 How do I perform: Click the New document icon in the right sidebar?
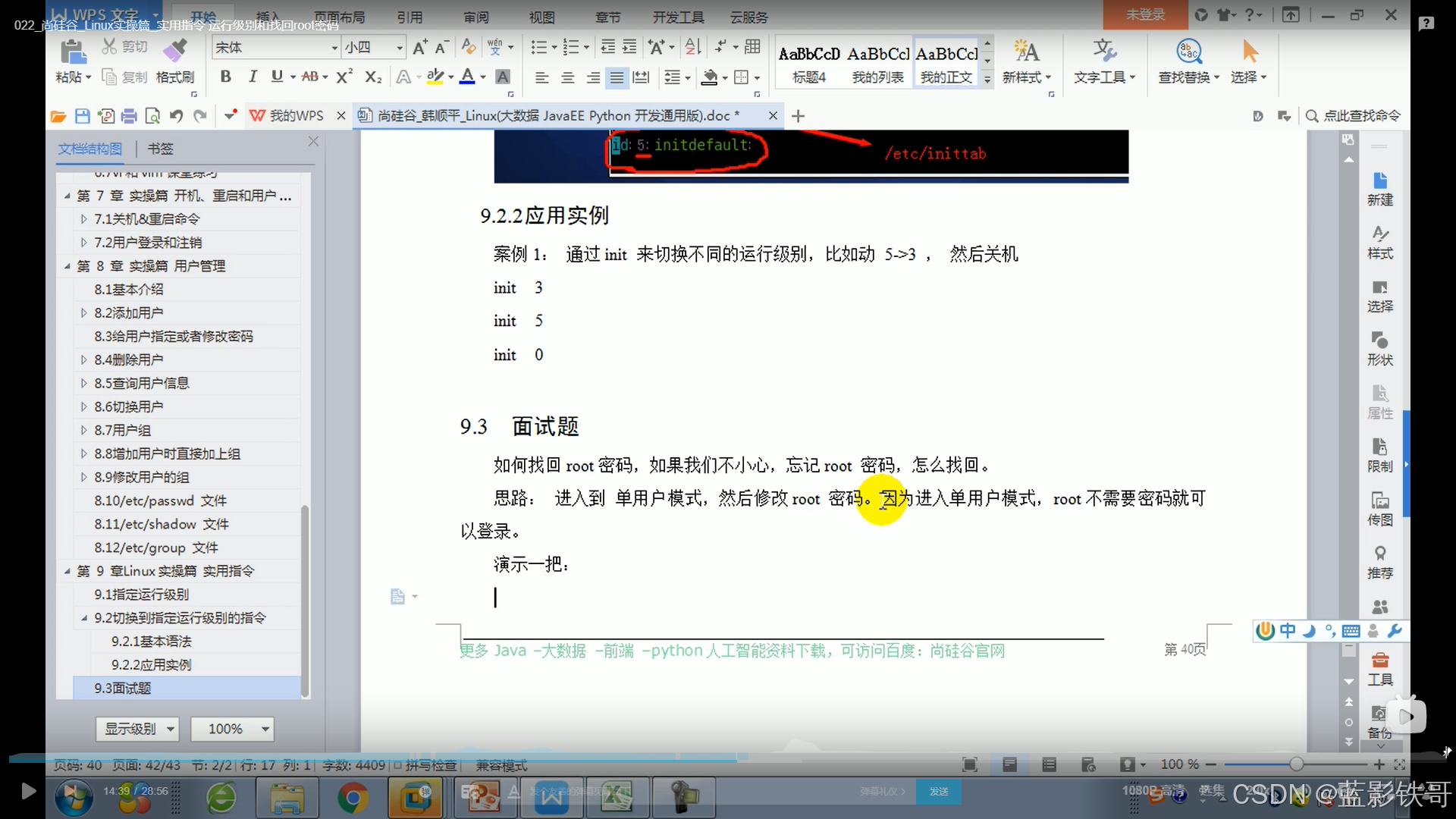pyautogui.click(x=1379, y=181)
